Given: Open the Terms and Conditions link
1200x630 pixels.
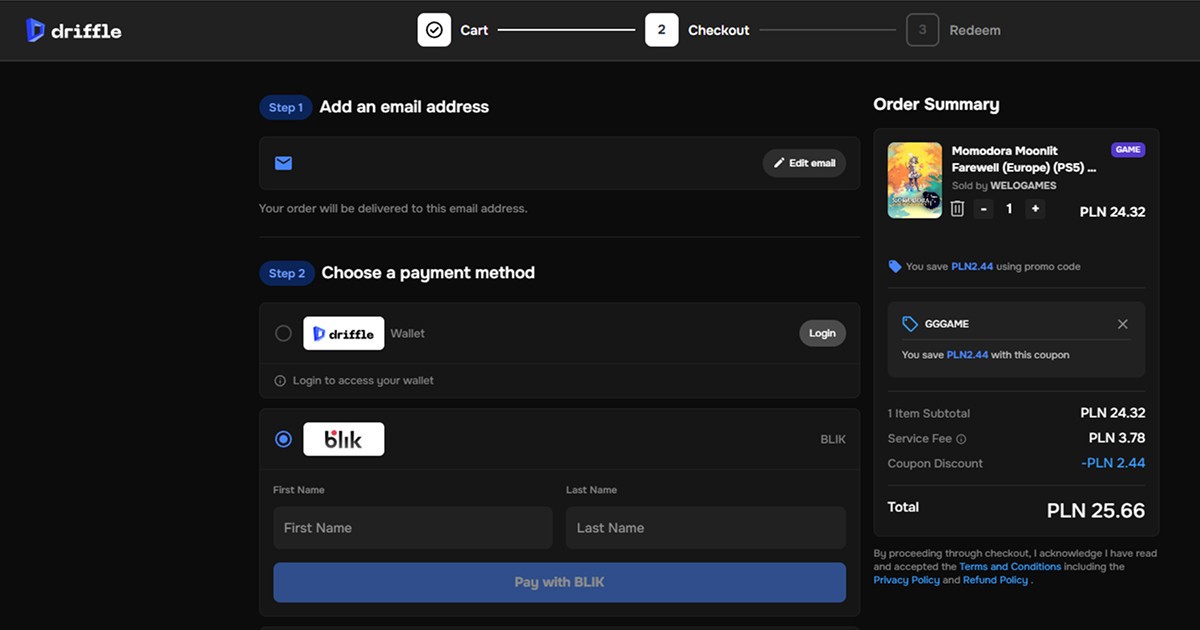Looking at the screenshot, I should [x=1009, y=567].
